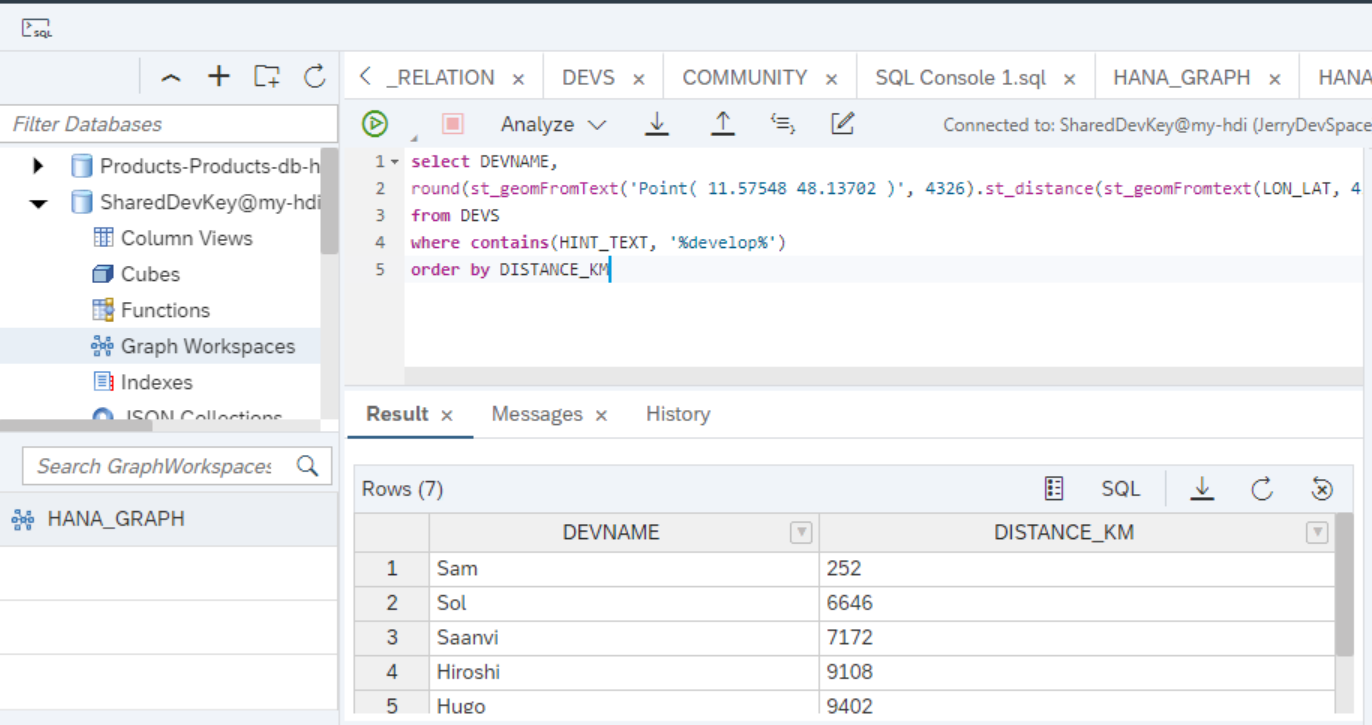Close the Messages tab
This screenshot has height=725, width=1372.
[x=601, y=415]
